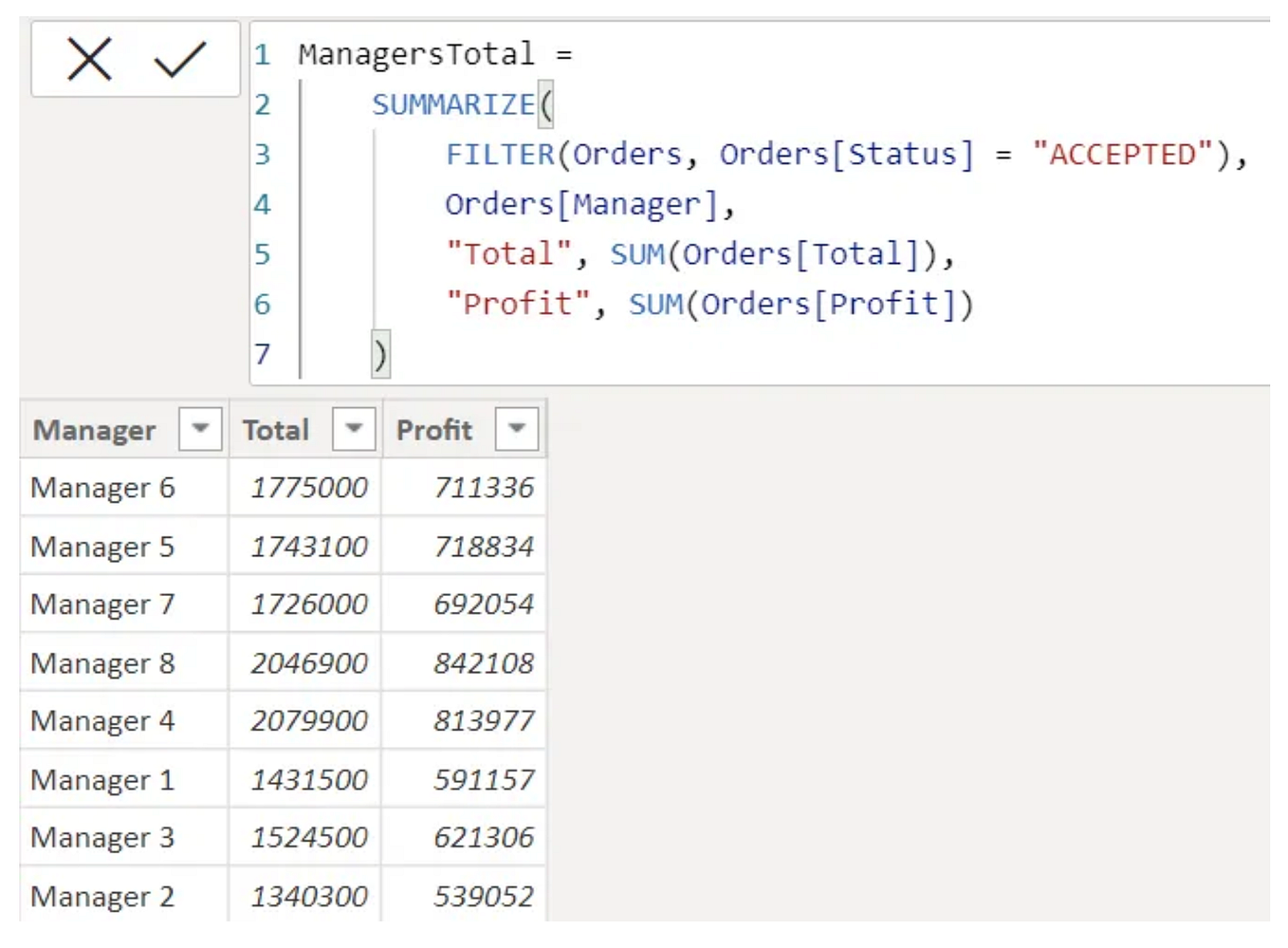
Task: Select the Manager column header
Action: pos(95,430)
